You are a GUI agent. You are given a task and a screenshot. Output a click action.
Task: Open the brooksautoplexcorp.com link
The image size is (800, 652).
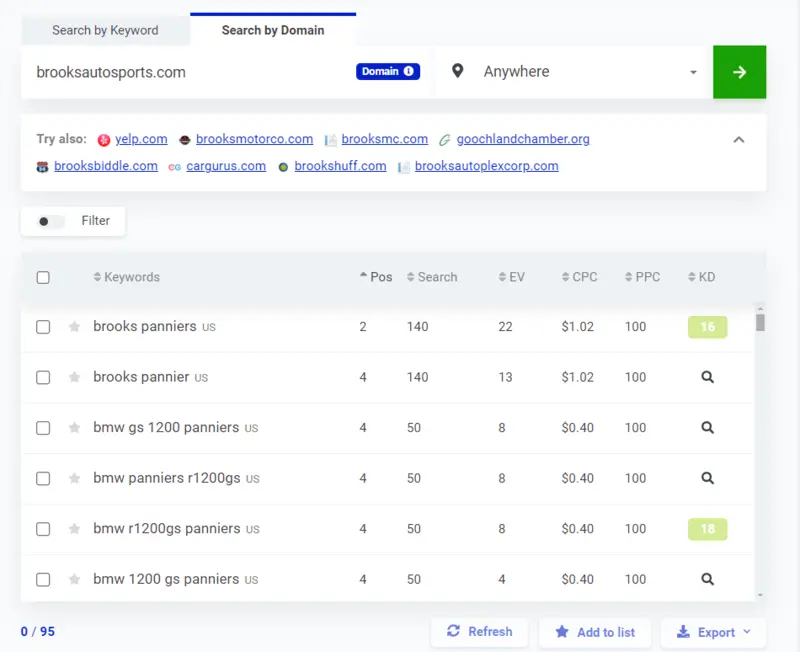[487, 166]
